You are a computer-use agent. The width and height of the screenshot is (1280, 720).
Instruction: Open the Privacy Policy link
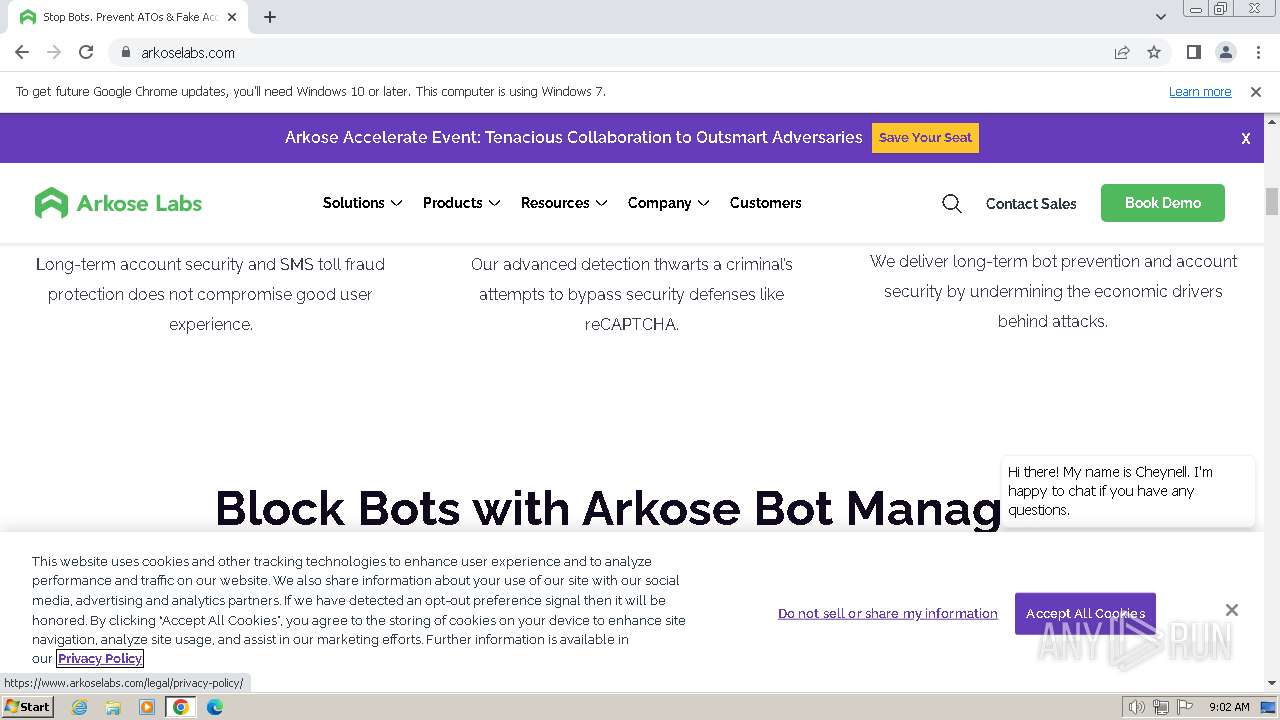[x=100, y=658]
